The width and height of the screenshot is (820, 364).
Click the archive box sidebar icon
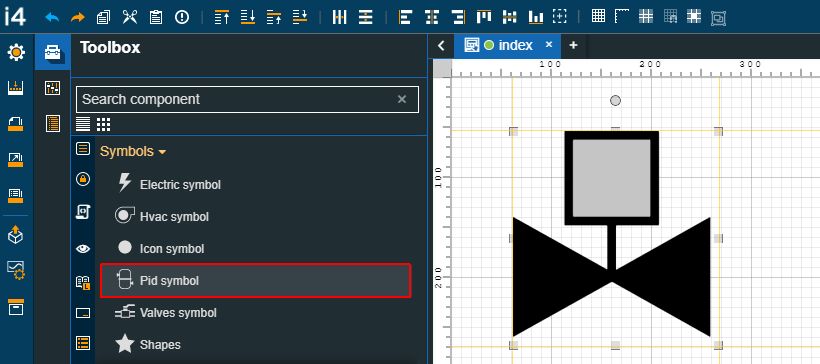(x=16, y=307)
